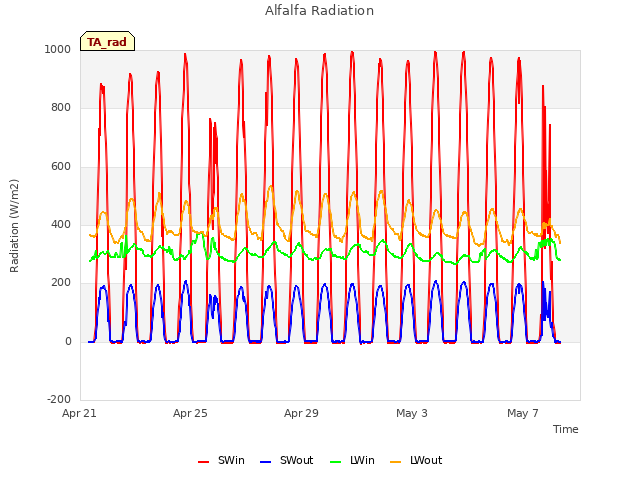Toggle the SWin series in the legend
Screen dimensions: 640x480
coord(221,460)
